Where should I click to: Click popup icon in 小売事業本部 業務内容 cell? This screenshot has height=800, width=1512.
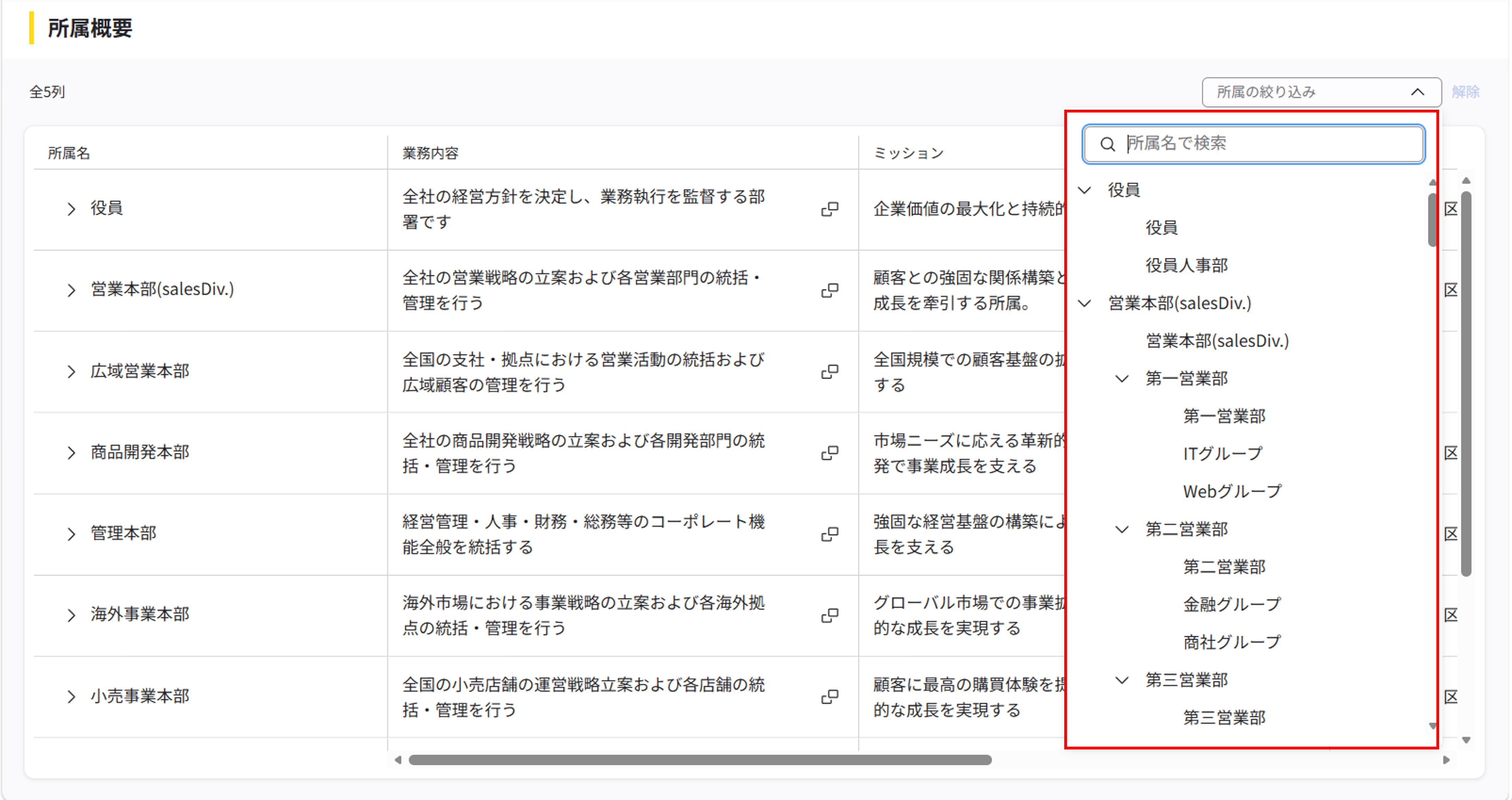pos(830,697)
